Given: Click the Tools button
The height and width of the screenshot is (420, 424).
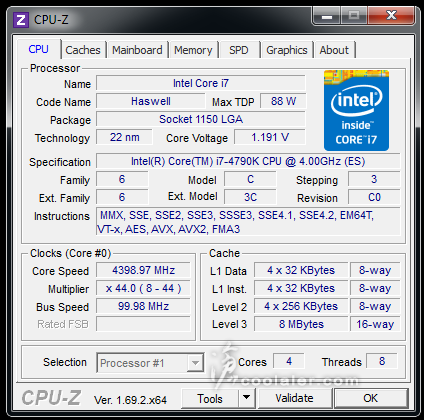Looking at the screenshot, I should [x=210, y=398].
